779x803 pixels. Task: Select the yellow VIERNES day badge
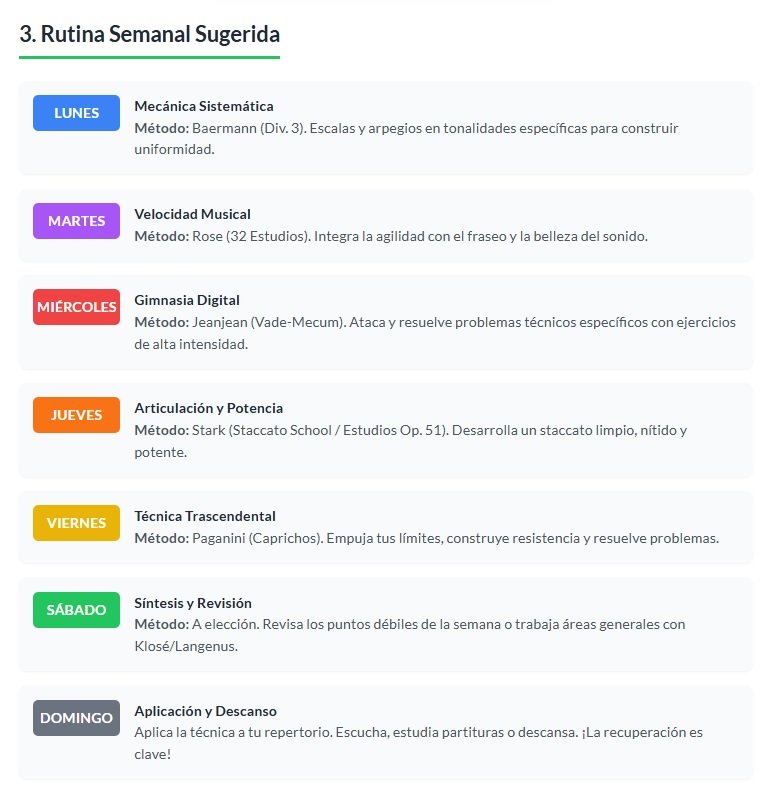76,523
